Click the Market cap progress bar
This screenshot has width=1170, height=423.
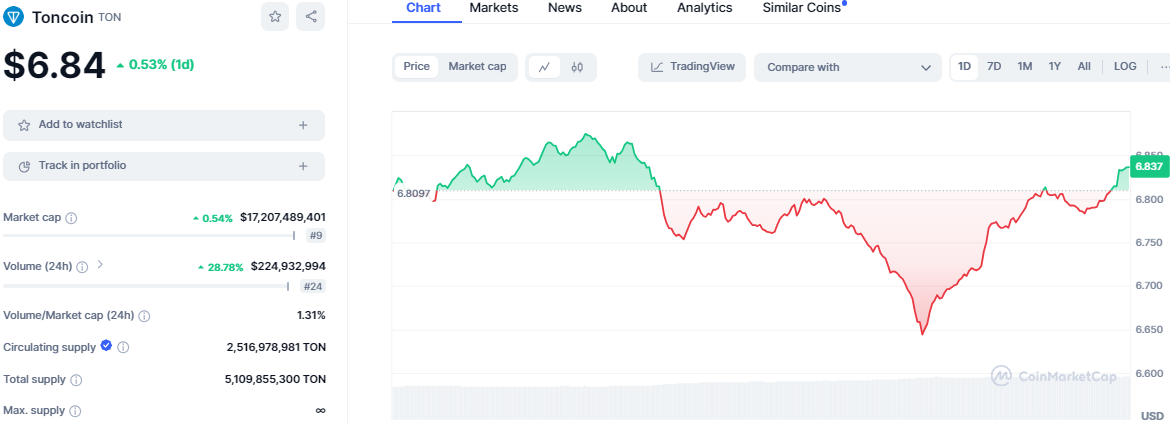(149, 236)
